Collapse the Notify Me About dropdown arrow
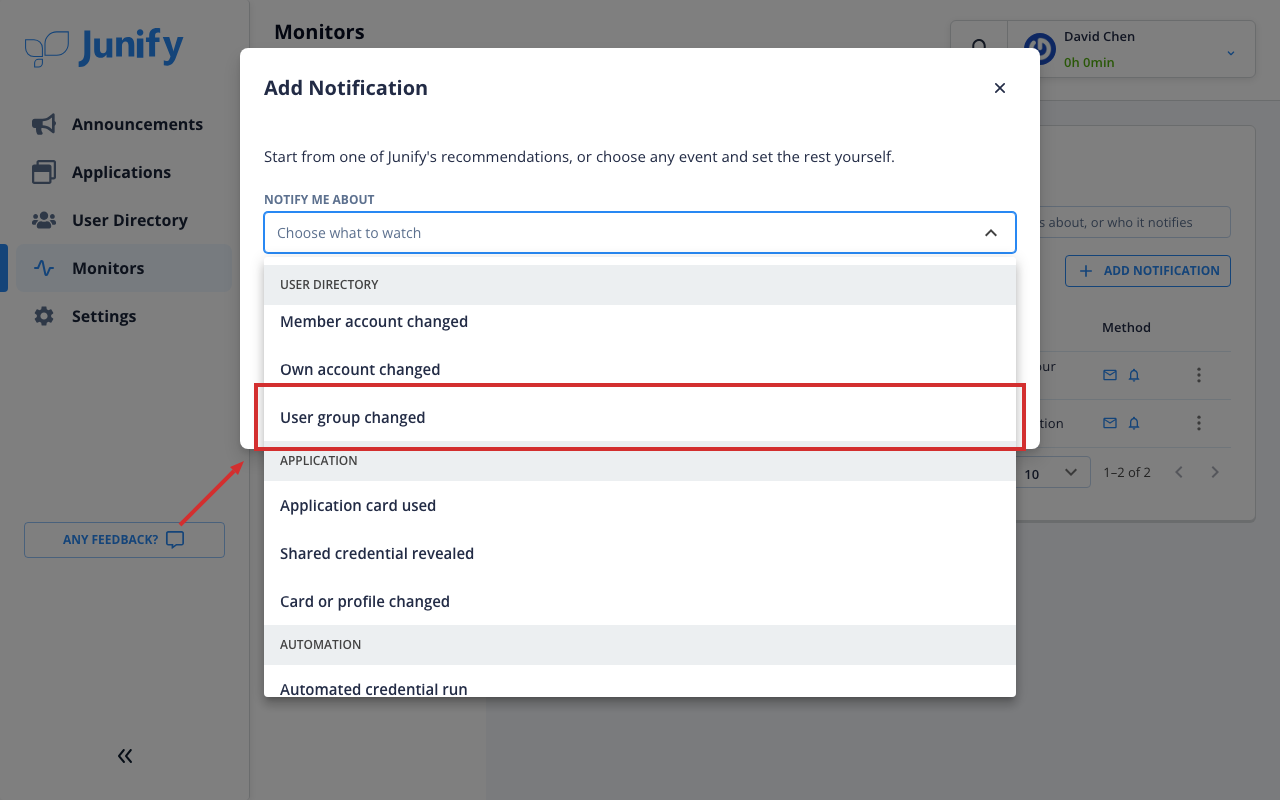This screenshot has height=800, width=1280. [991, 233]
